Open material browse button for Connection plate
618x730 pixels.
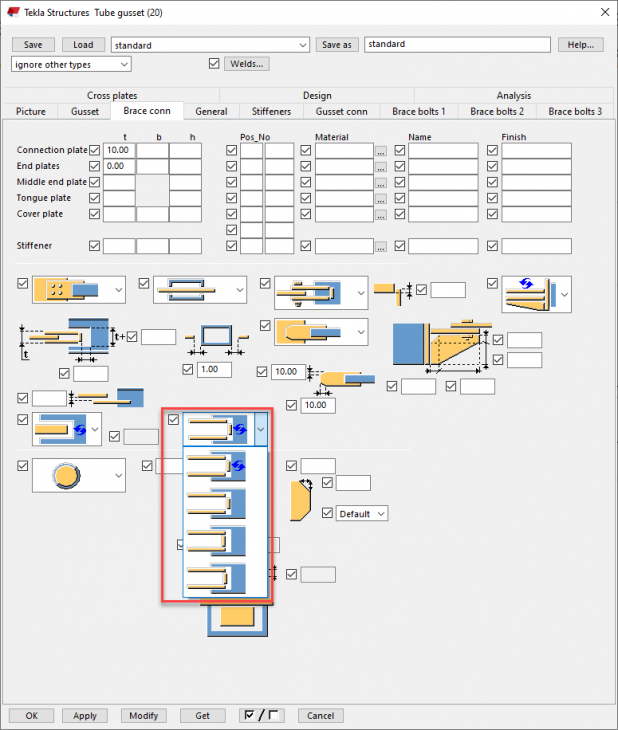[x=381, y=151]
